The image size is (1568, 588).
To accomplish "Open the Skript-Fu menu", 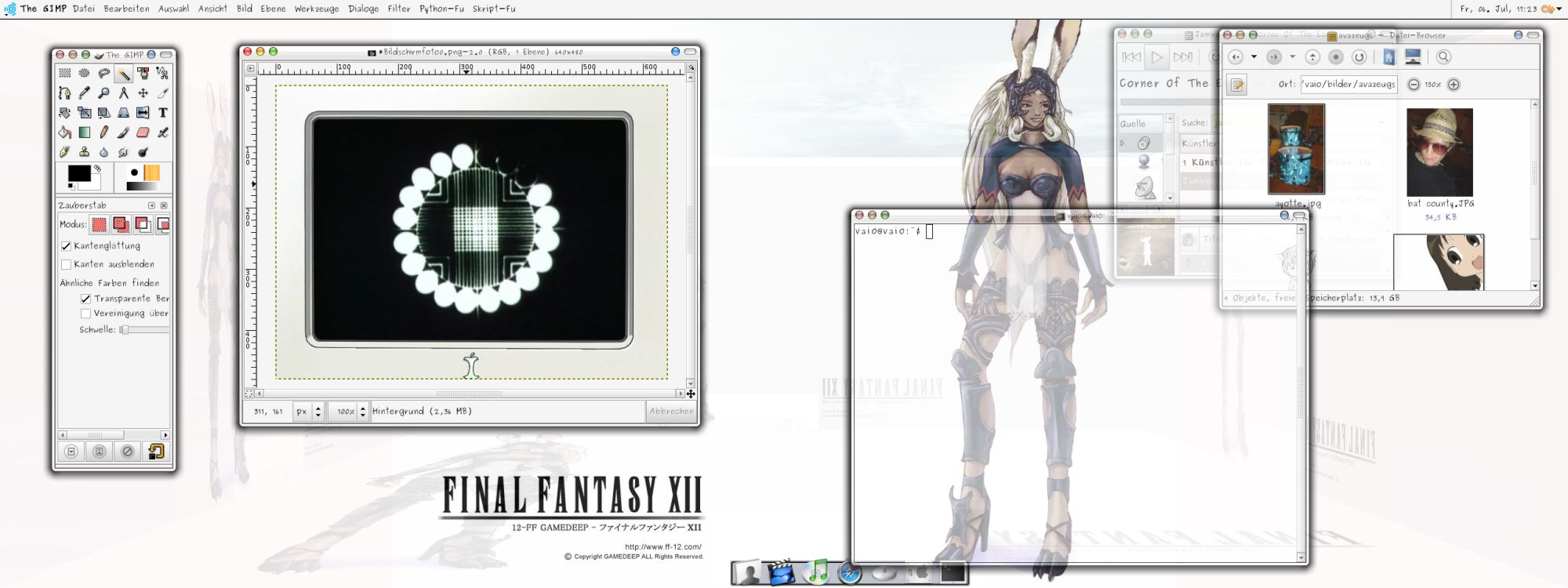I will (x=494, y=9).
